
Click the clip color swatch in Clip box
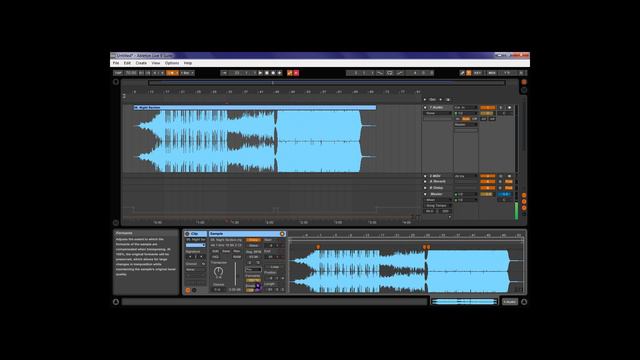coord(196,245)
